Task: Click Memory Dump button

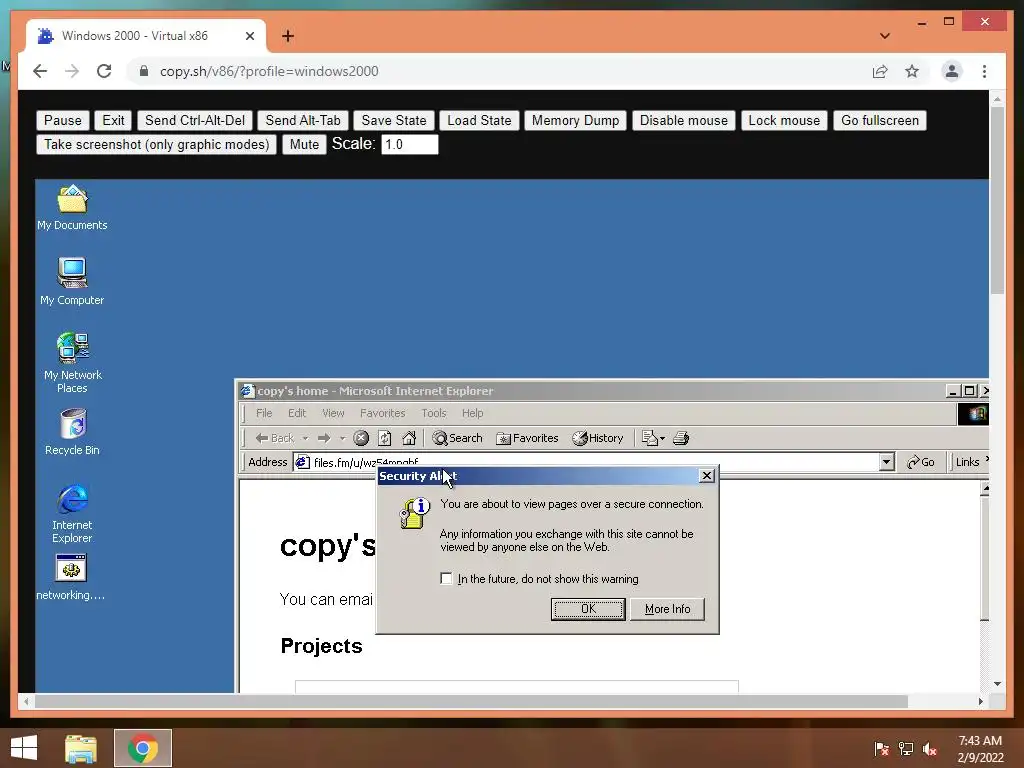Action: click(x=575, y=120)
